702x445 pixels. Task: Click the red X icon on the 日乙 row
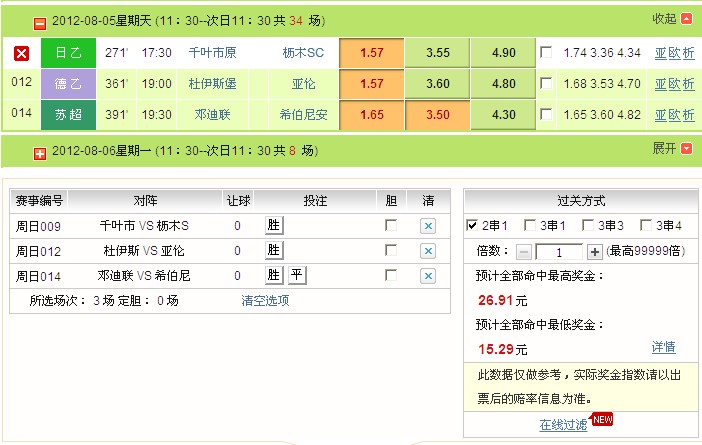22,53
